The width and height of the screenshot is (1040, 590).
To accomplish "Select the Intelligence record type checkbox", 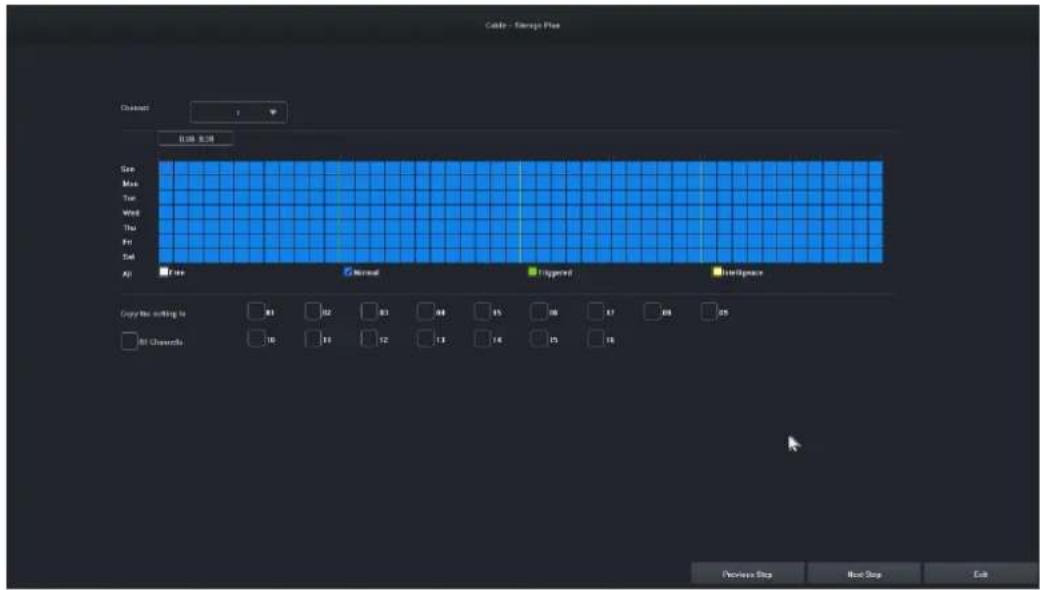I will [x=717, y=272].
